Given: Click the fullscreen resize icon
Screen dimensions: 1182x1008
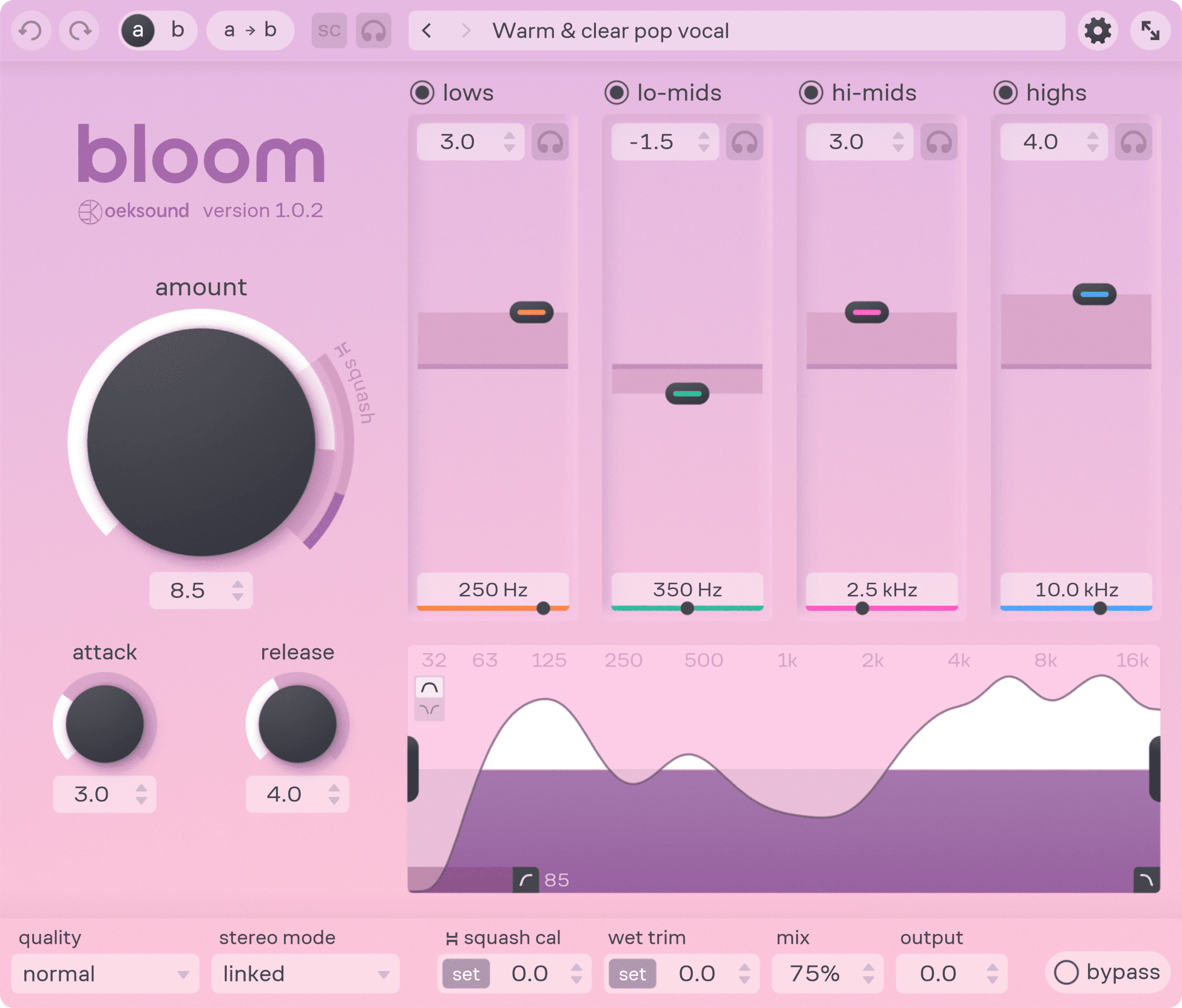Looking at the screenshot, I should pos(1150,30).
